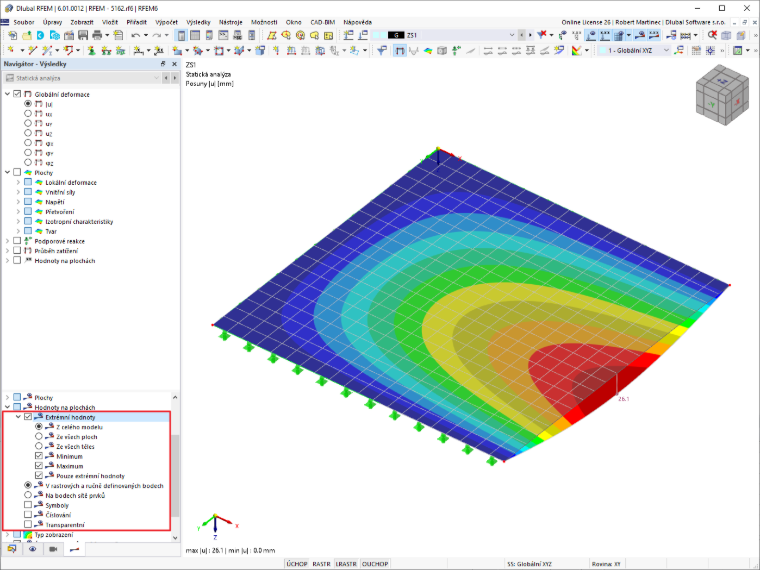Image resolution: width=760 pixels, height=570 pixels.
Task: Select the uz deformation radio button
Action: pyautogui.click(x=28, y=133)
